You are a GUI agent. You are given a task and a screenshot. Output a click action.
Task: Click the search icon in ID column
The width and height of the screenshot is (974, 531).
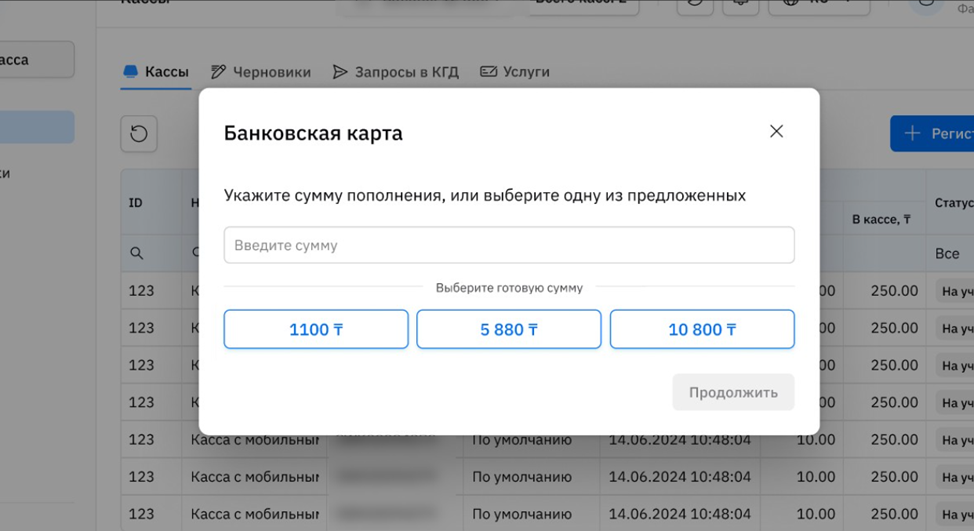point(137,253)
